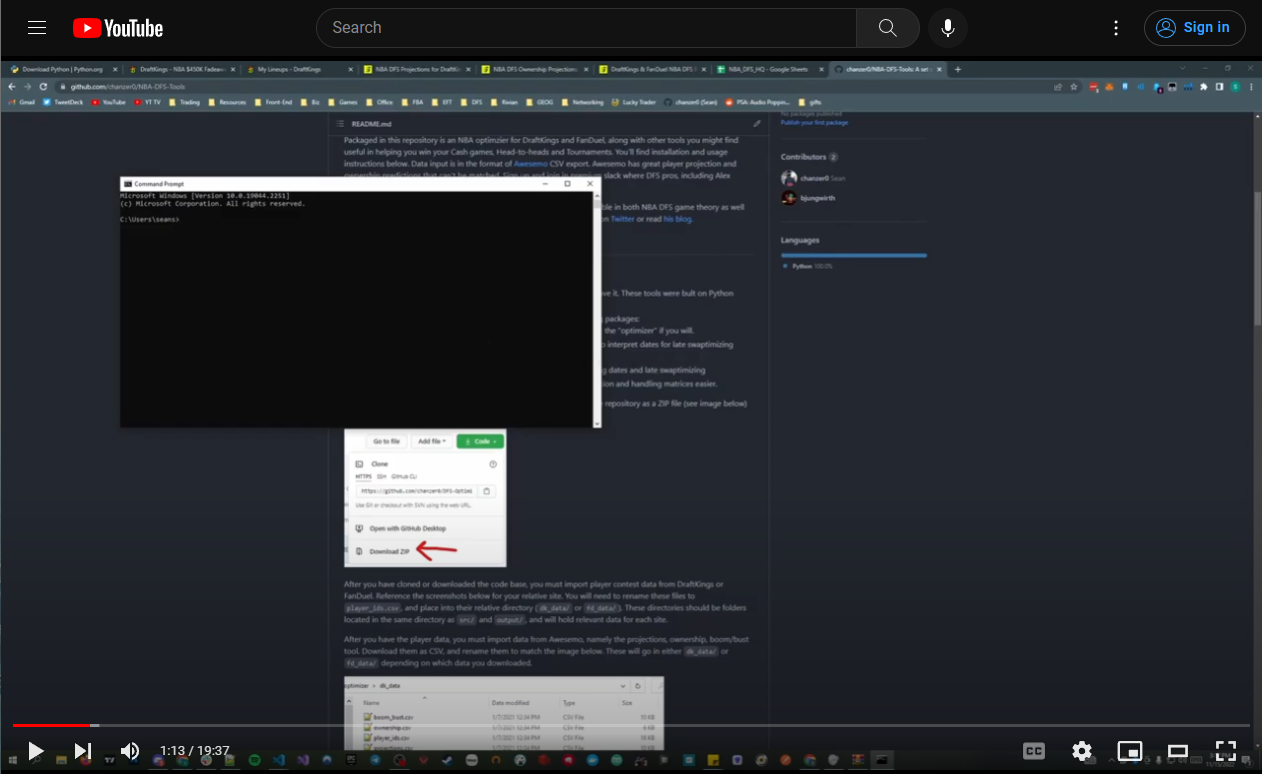Click the search magnifier icon
Image resolution: width=1262 pixels, height=774 pixels.
(887, 27)
